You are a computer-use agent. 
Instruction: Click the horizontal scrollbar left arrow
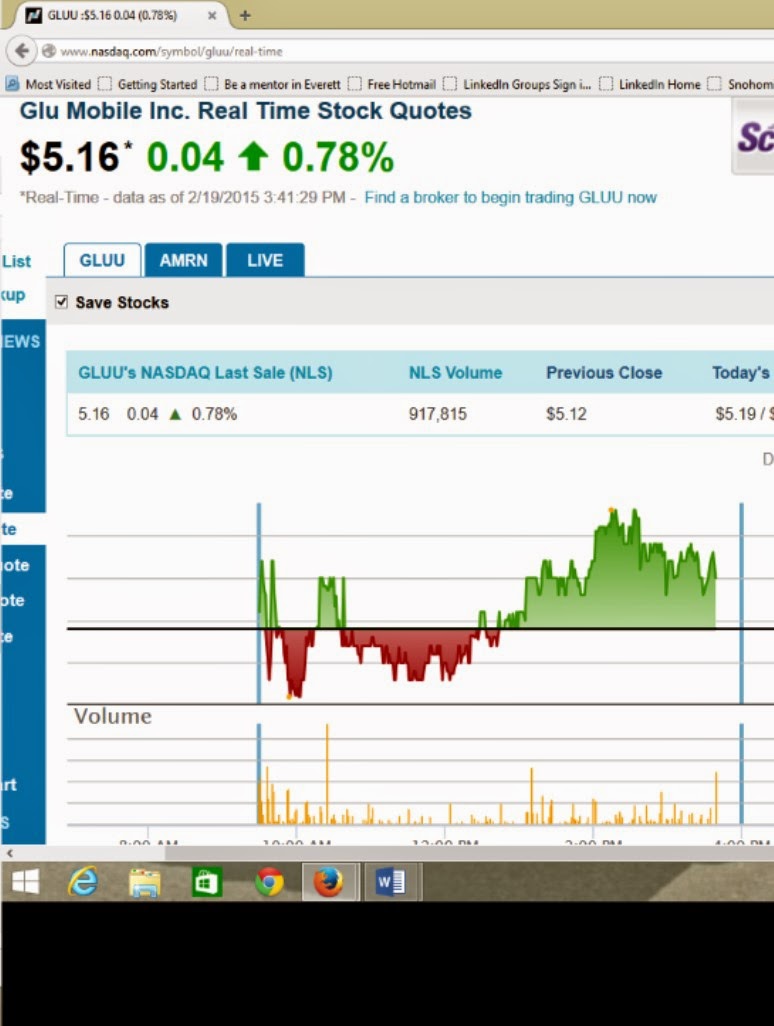[9, 853]
